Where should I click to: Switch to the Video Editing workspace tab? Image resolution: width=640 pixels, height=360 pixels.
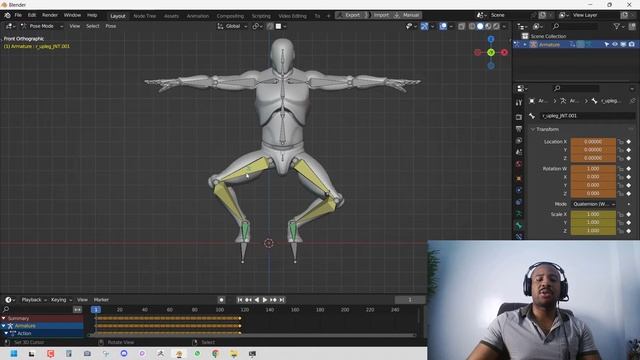(292, 16)
